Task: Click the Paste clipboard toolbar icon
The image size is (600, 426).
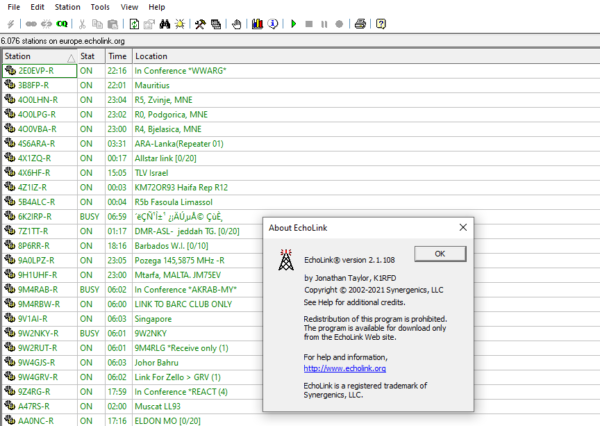Action: 112,24
